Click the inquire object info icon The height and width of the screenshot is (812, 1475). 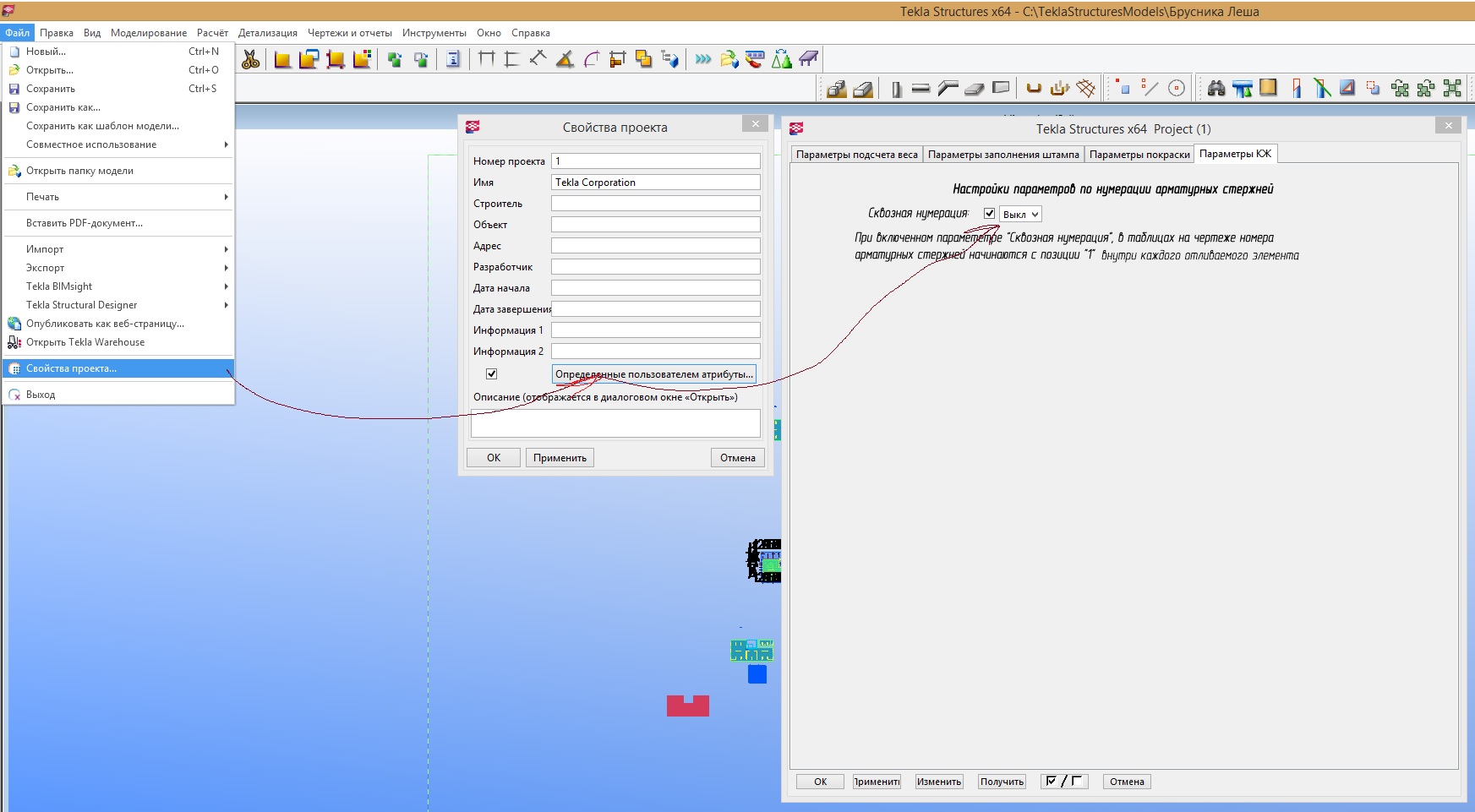point(454,59)
